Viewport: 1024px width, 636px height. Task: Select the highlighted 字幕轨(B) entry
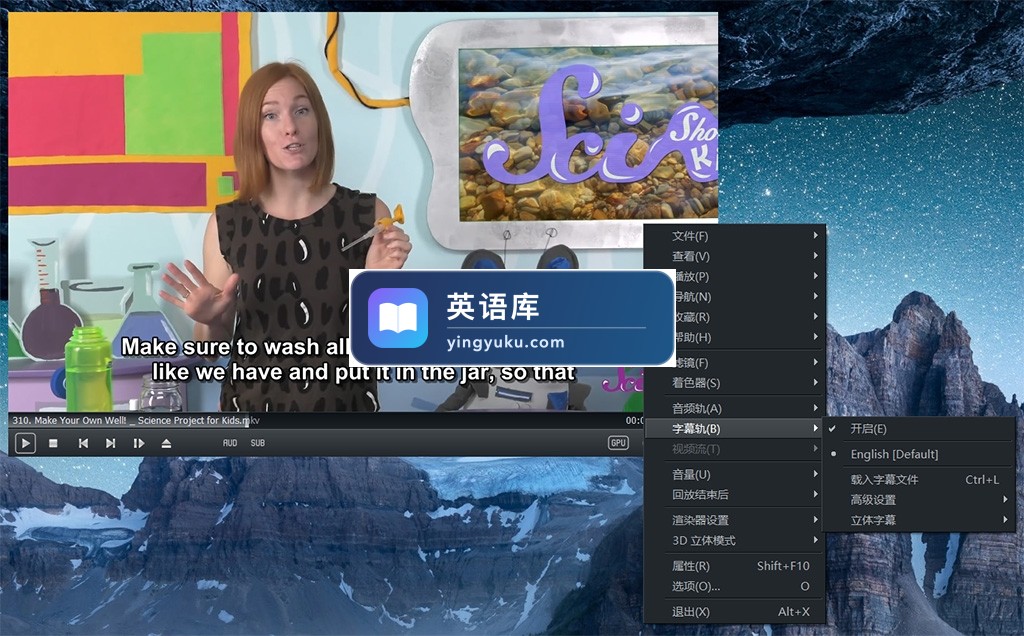(735, 428)
